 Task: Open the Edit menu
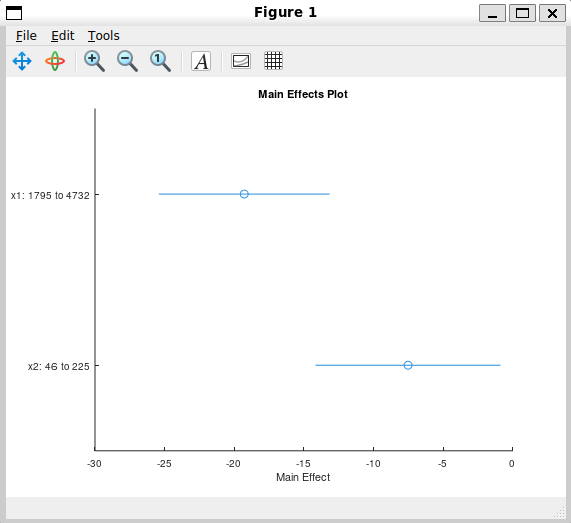63,36
